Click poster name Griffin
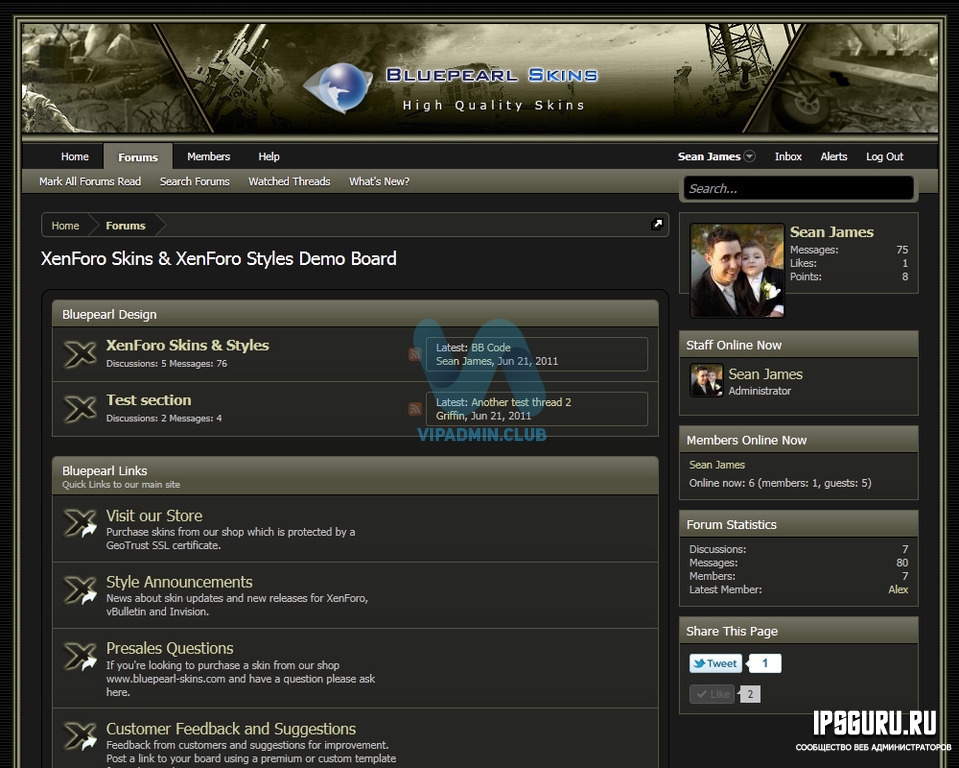This screenshot has height=768, width=959. tap(450, 416)
